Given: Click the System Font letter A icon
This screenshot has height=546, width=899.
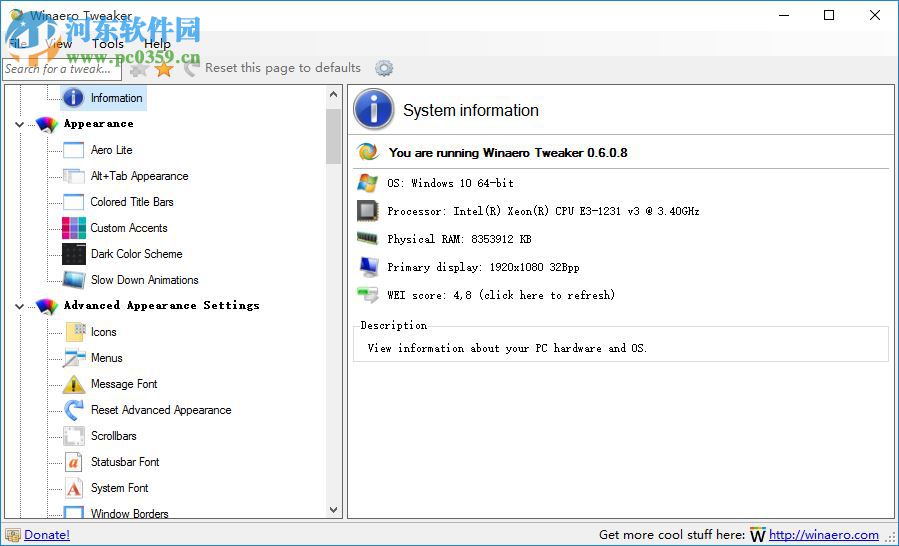Looking at the screenshot, I should pyautogui.click(x=73, y=488).
